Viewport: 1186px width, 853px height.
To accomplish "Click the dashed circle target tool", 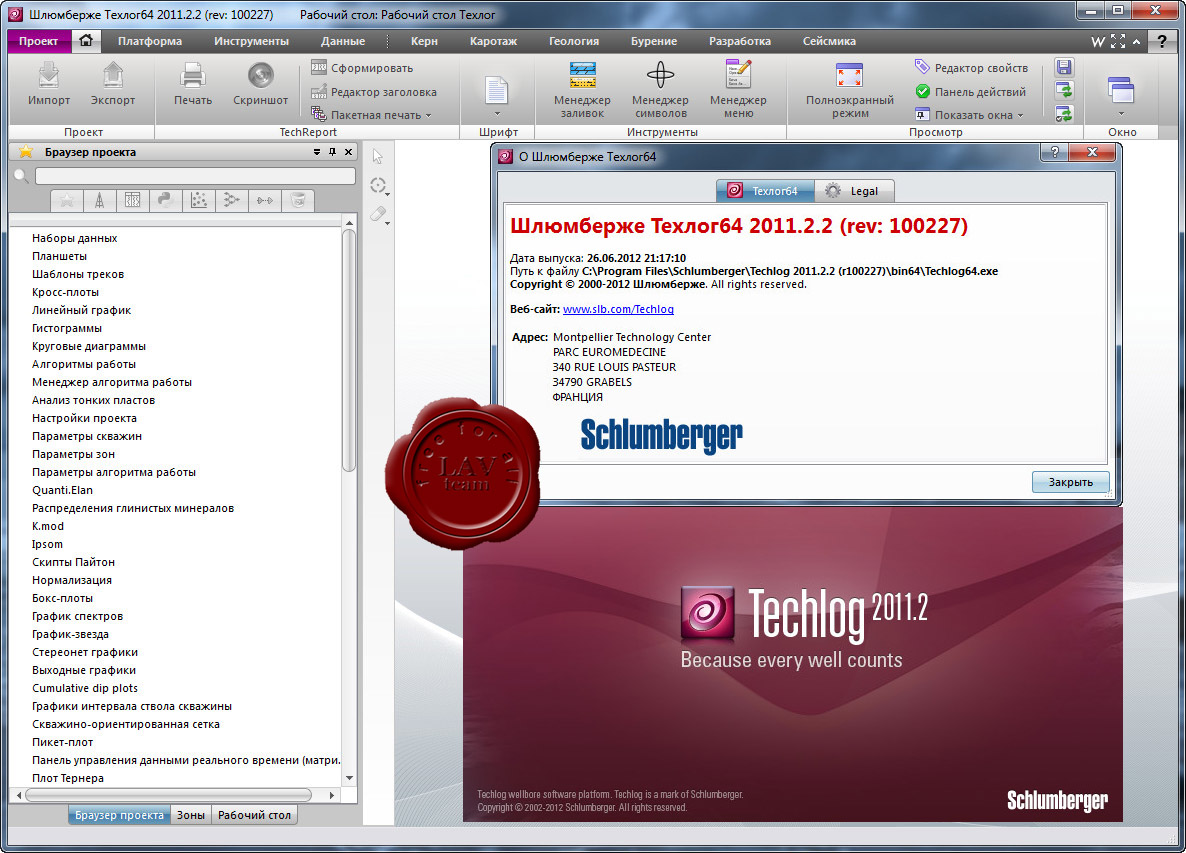I will (377, 185).
